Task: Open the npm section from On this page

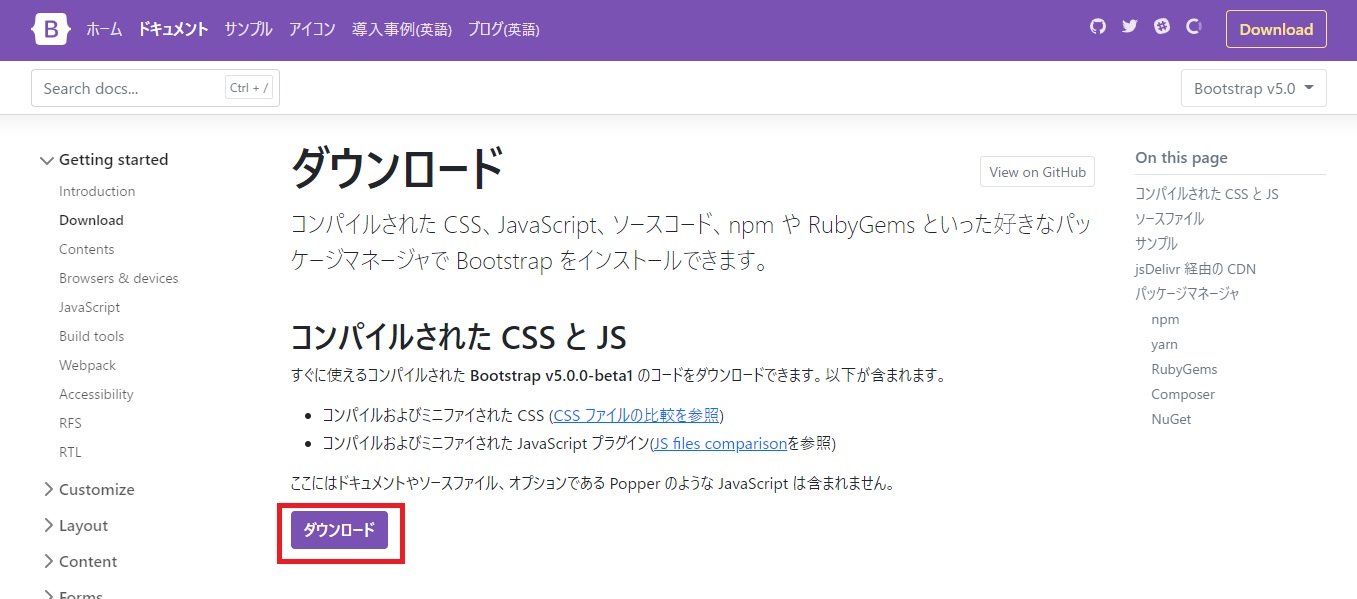Action: coord(1165,319)
